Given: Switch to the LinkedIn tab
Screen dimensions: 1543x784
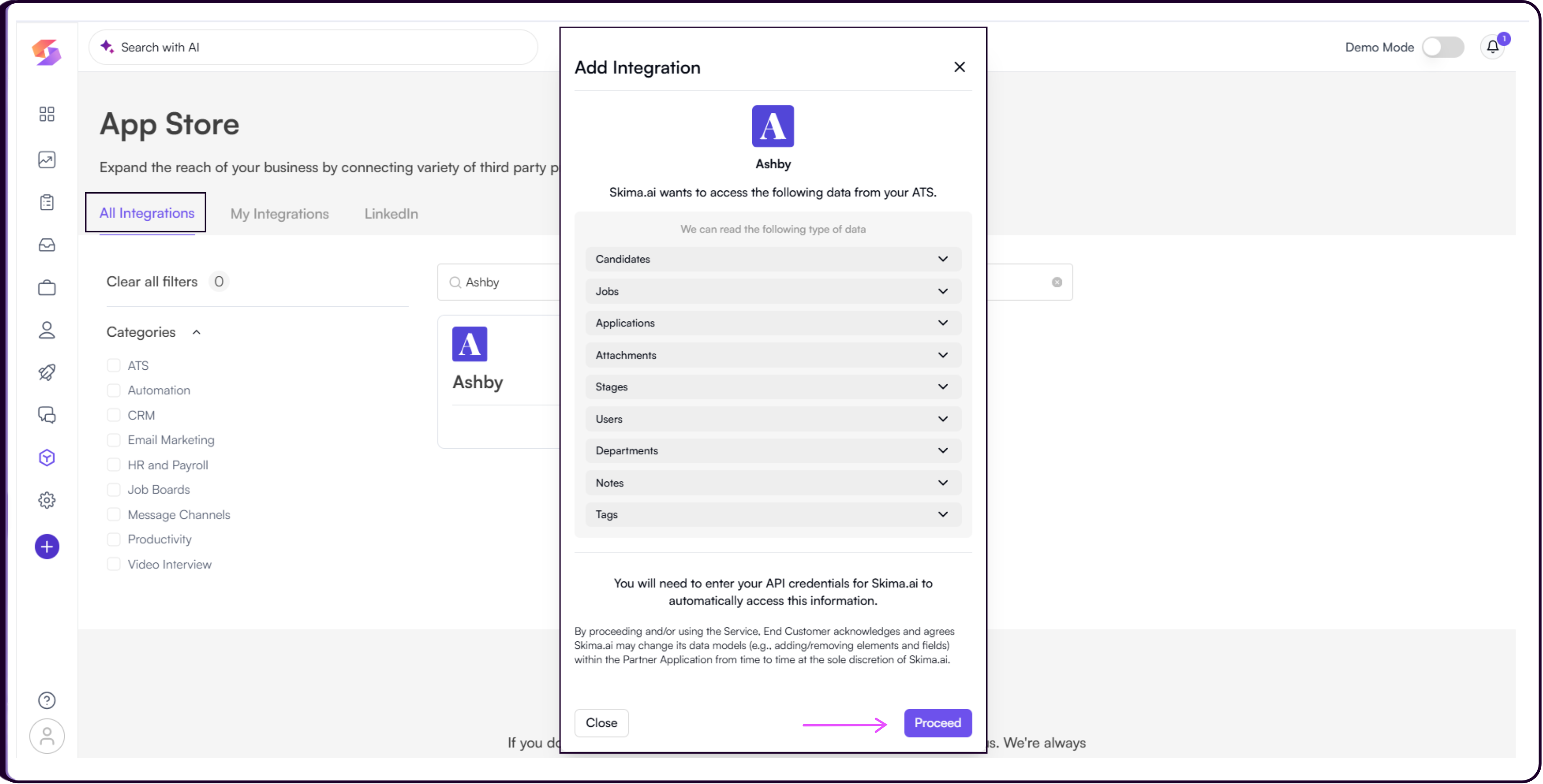Looking at the screenshot, I should 391,213.
